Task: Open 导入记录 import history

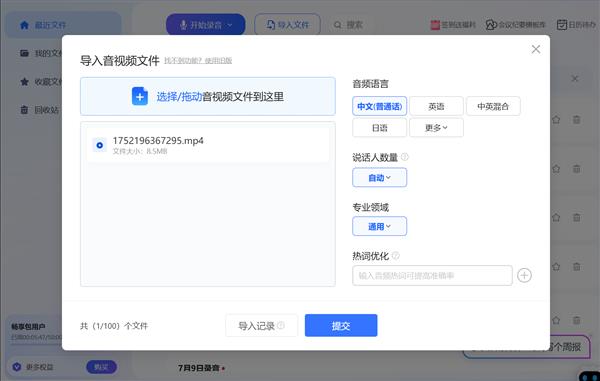Action: tap(261, 326)
